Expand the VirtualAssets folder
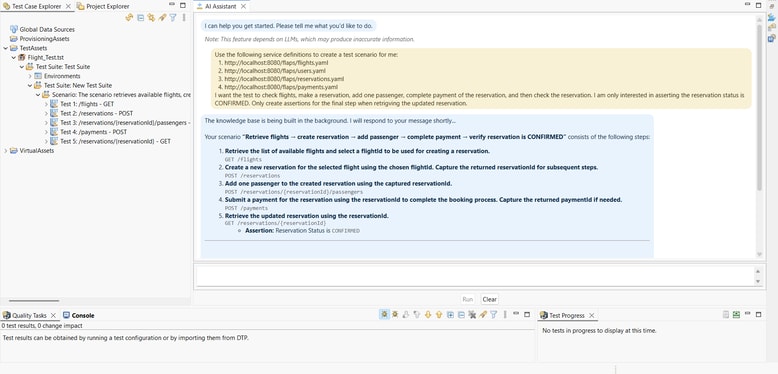The width and height of the screenshot is (778, 374). click(5, 151)
